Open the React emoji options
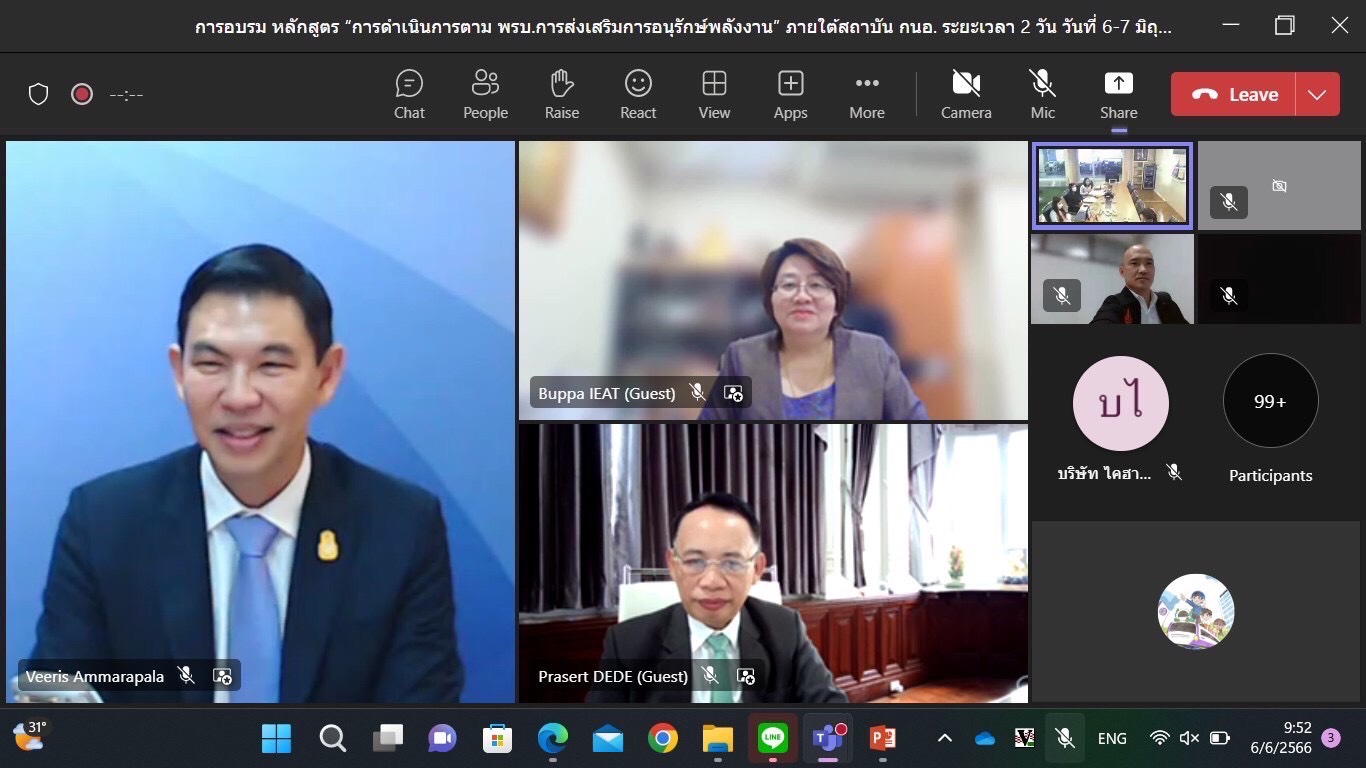1366x768 pixels. click(638, 94)
